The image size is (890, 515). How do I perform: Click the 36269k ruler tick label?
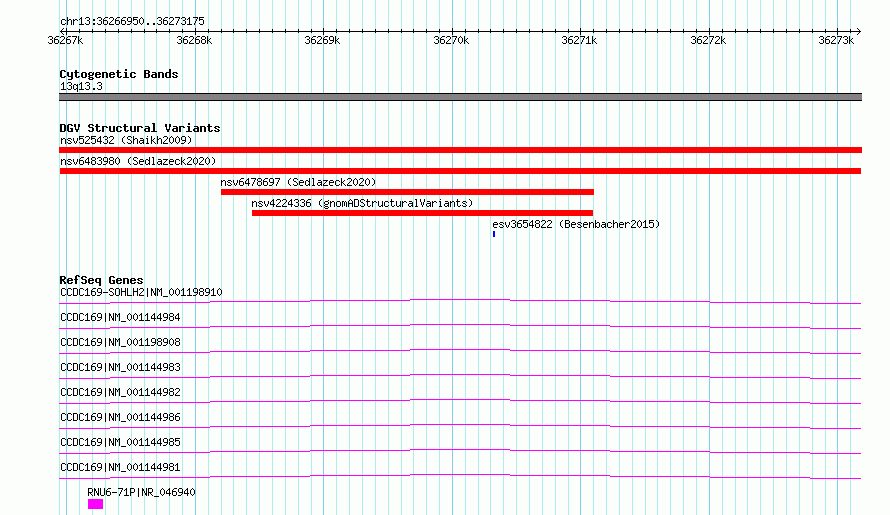point(322,40)
